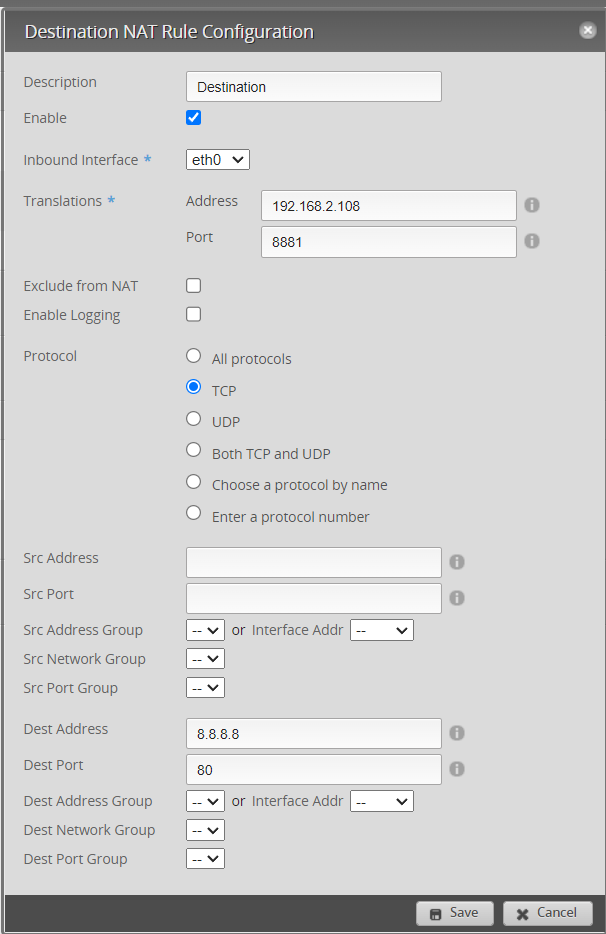Expand the Src Address Group dropdown
This screenshot has height=934, width=606.
click(x=205, y=630)
